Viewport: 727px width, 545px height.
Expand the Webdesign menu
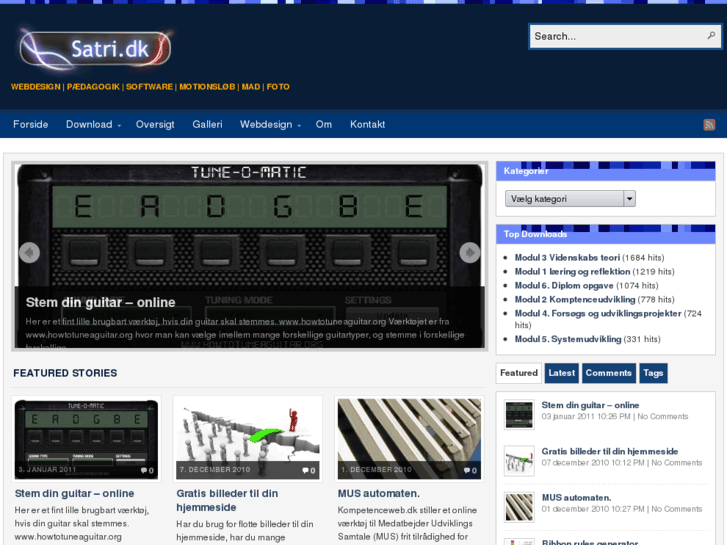click(x=270, y=124)
